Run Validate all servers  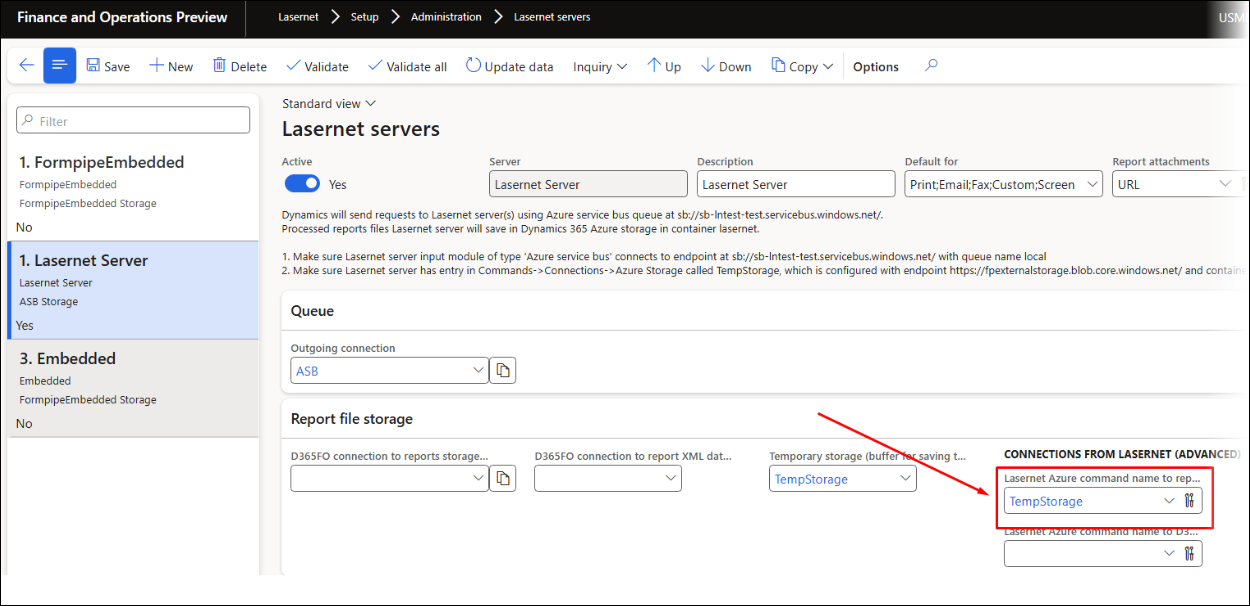(x=407, y=66)
